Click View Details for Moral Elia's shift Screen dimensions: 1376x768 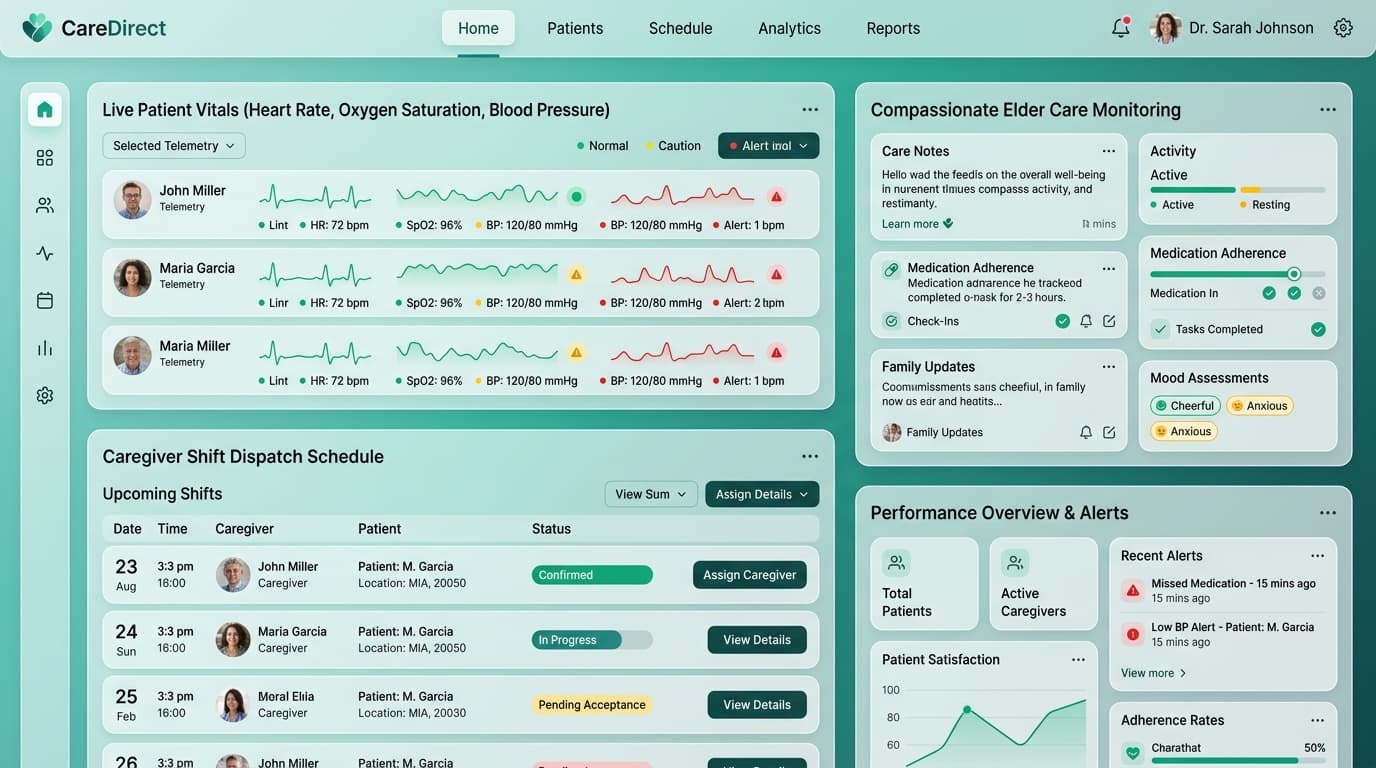click(757, 705)
